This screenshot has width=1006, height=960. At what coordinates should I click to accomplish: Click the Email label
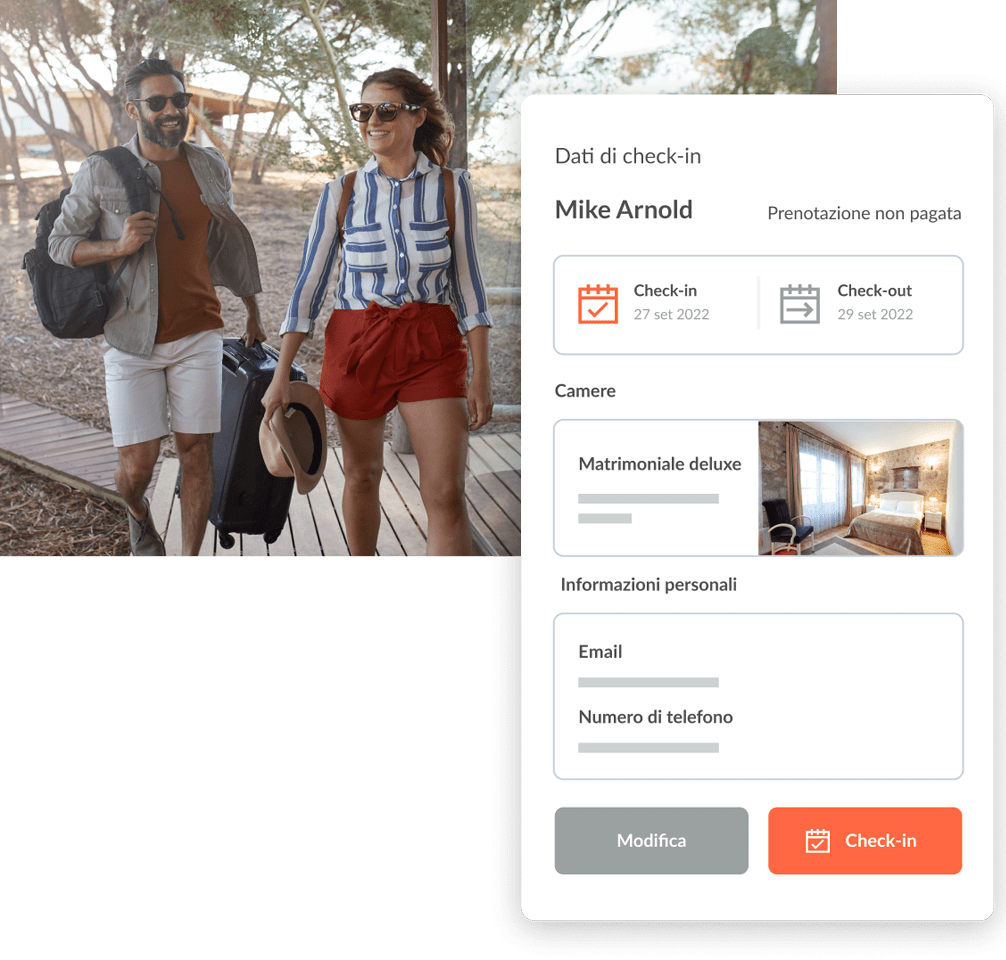pos(600,652)
